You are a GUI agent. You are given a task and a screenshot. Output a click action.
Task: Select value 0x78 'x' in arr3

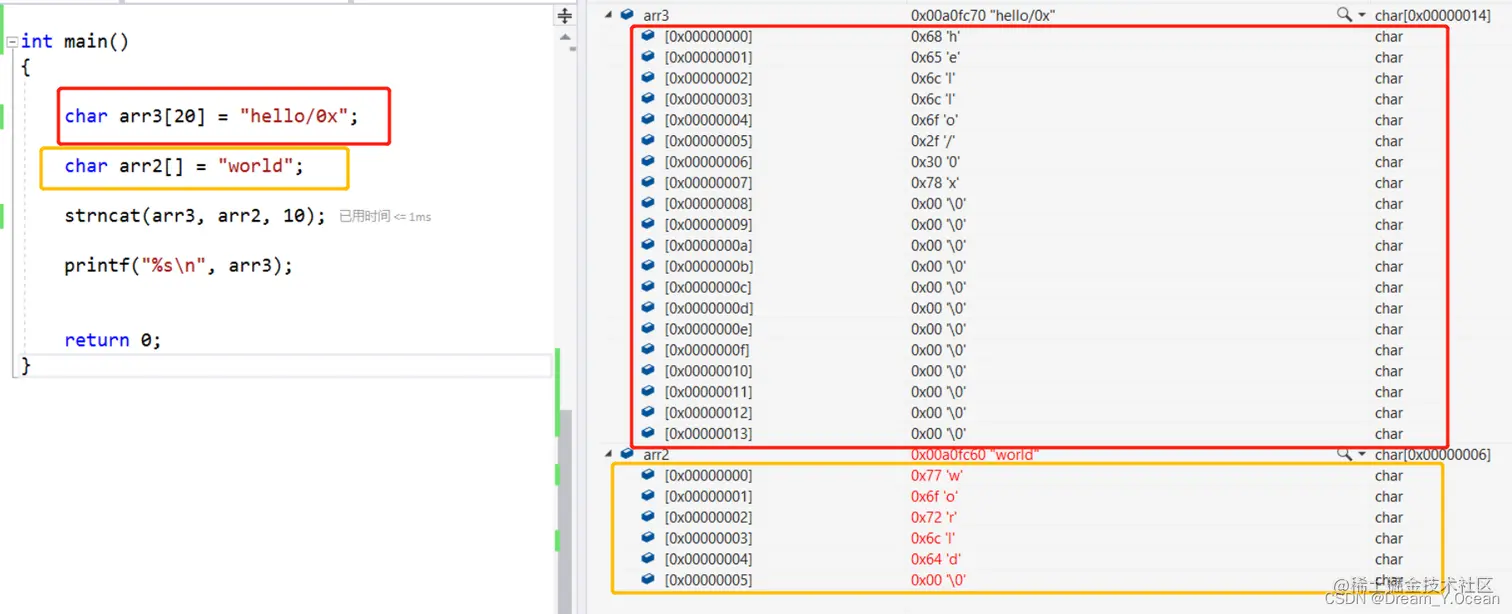935,183
